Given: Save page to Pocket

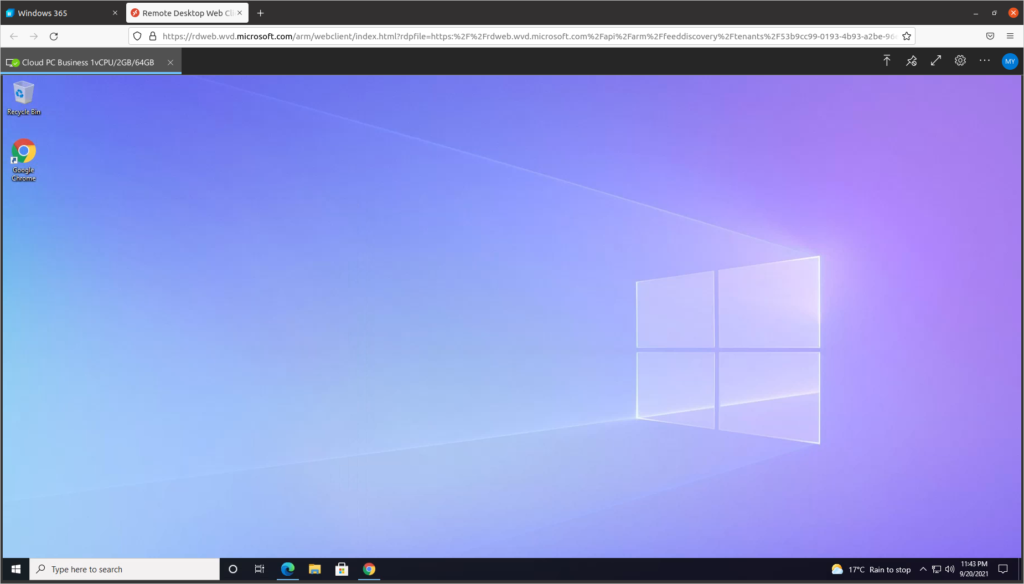Looking at the screenshot, I should (x=990, y=37).
